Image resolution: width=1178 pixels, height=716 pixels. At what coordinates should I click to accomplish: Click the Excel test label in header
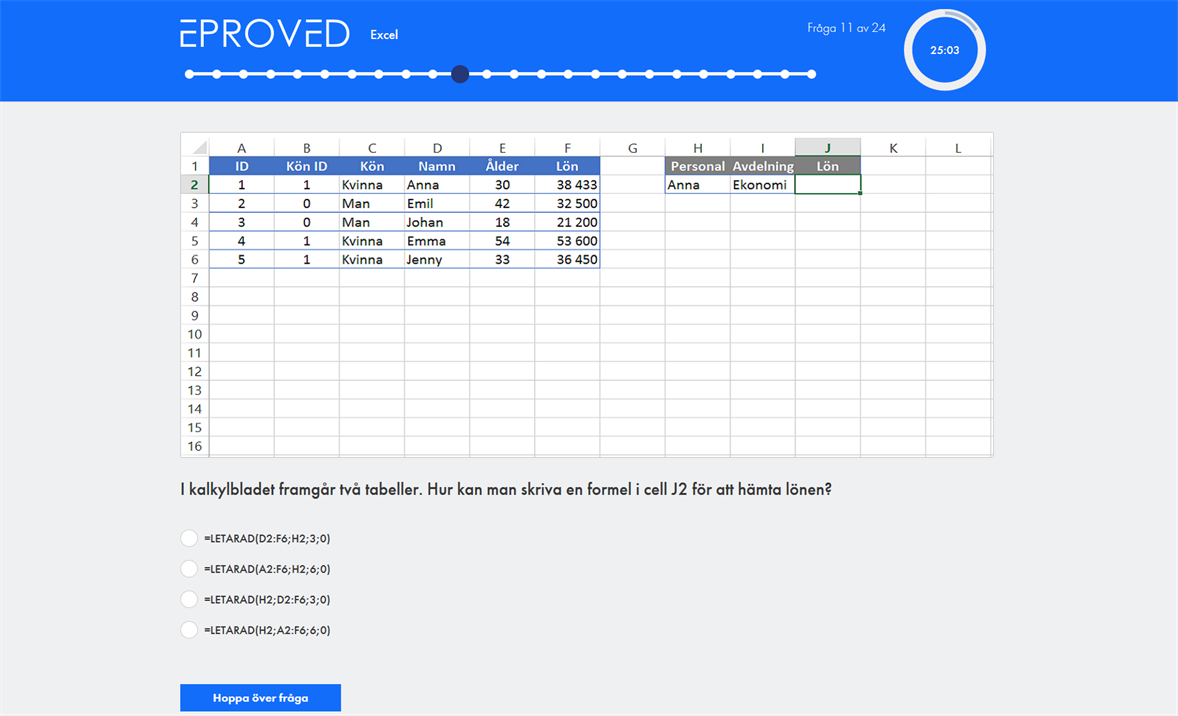tap(384, 35)
